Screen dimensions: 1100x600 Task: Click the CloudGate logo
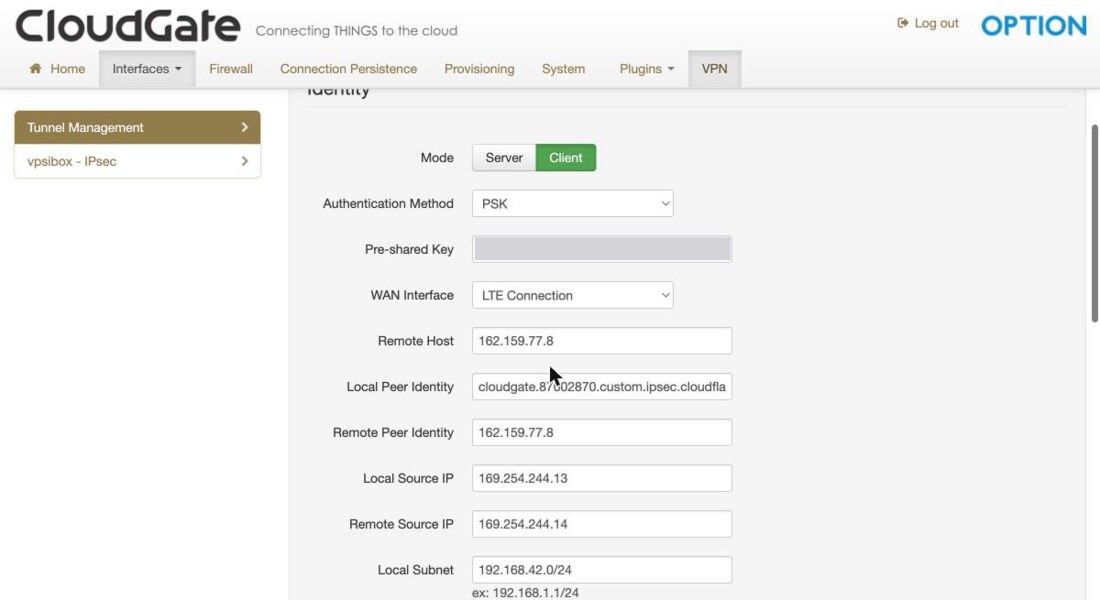click(x=128, y=26)
